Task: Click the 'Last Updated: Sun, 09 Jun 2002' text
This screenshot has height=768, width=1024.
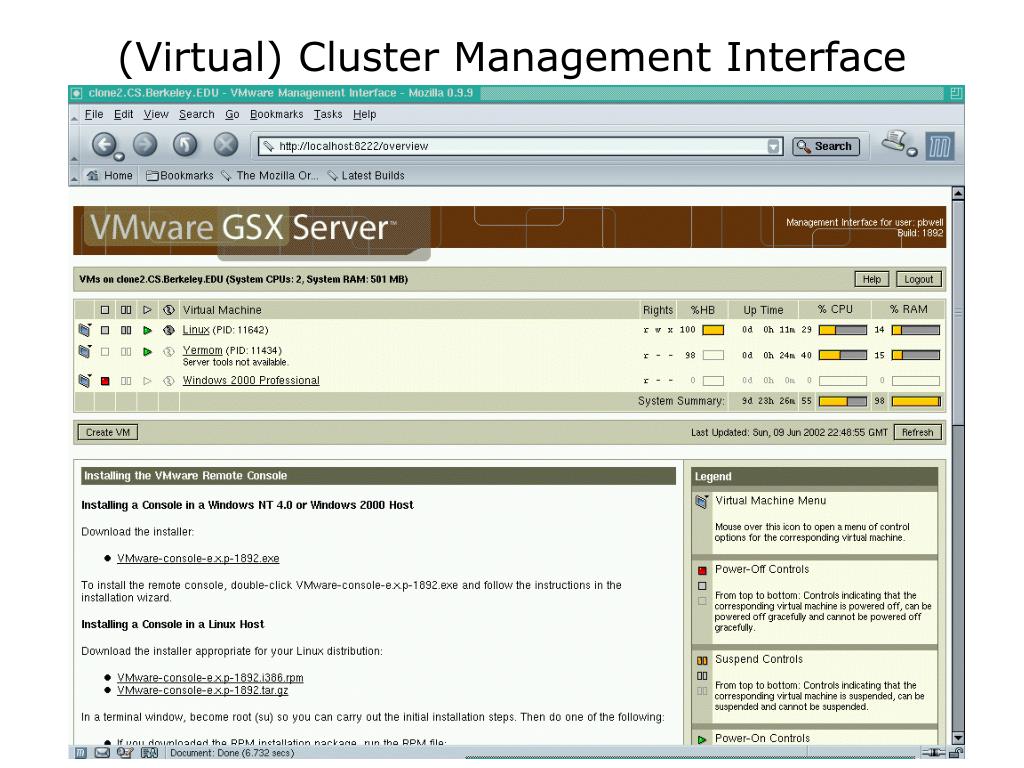Action: [789, 432]
